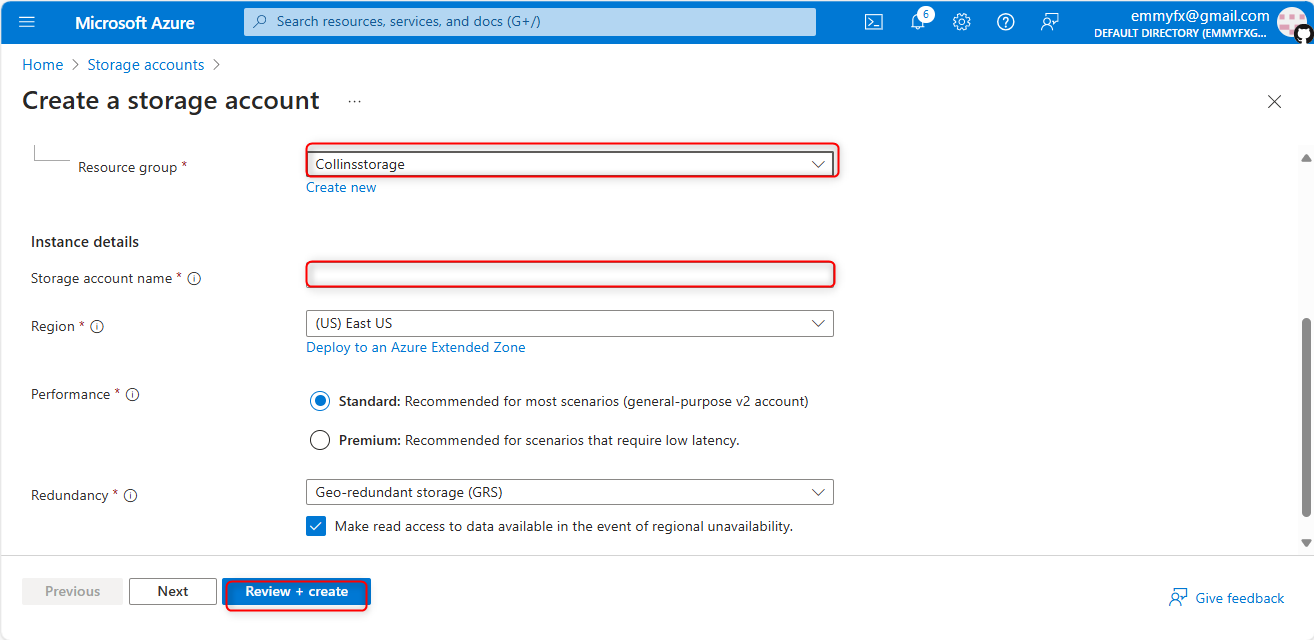This screenshot has height=640, width=1314.
Task: Click the Create new resource group link
Action: pyautogui.click(x=341, y=188)
